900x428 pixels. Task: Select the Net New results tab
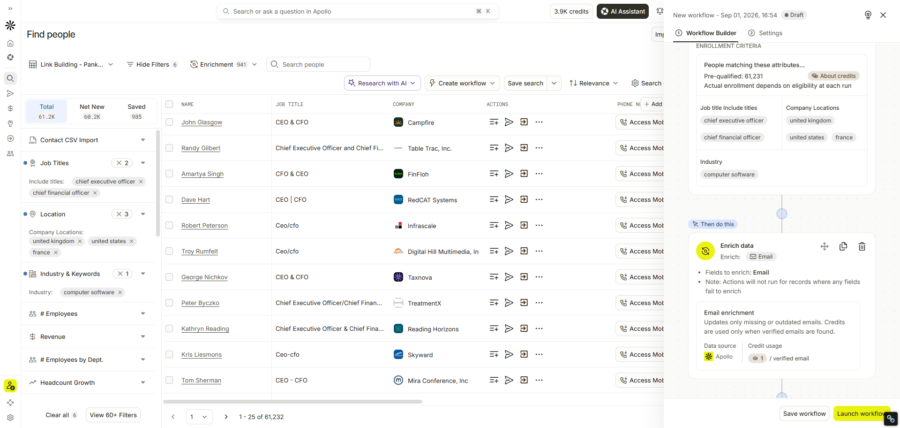tap(92, 111)
